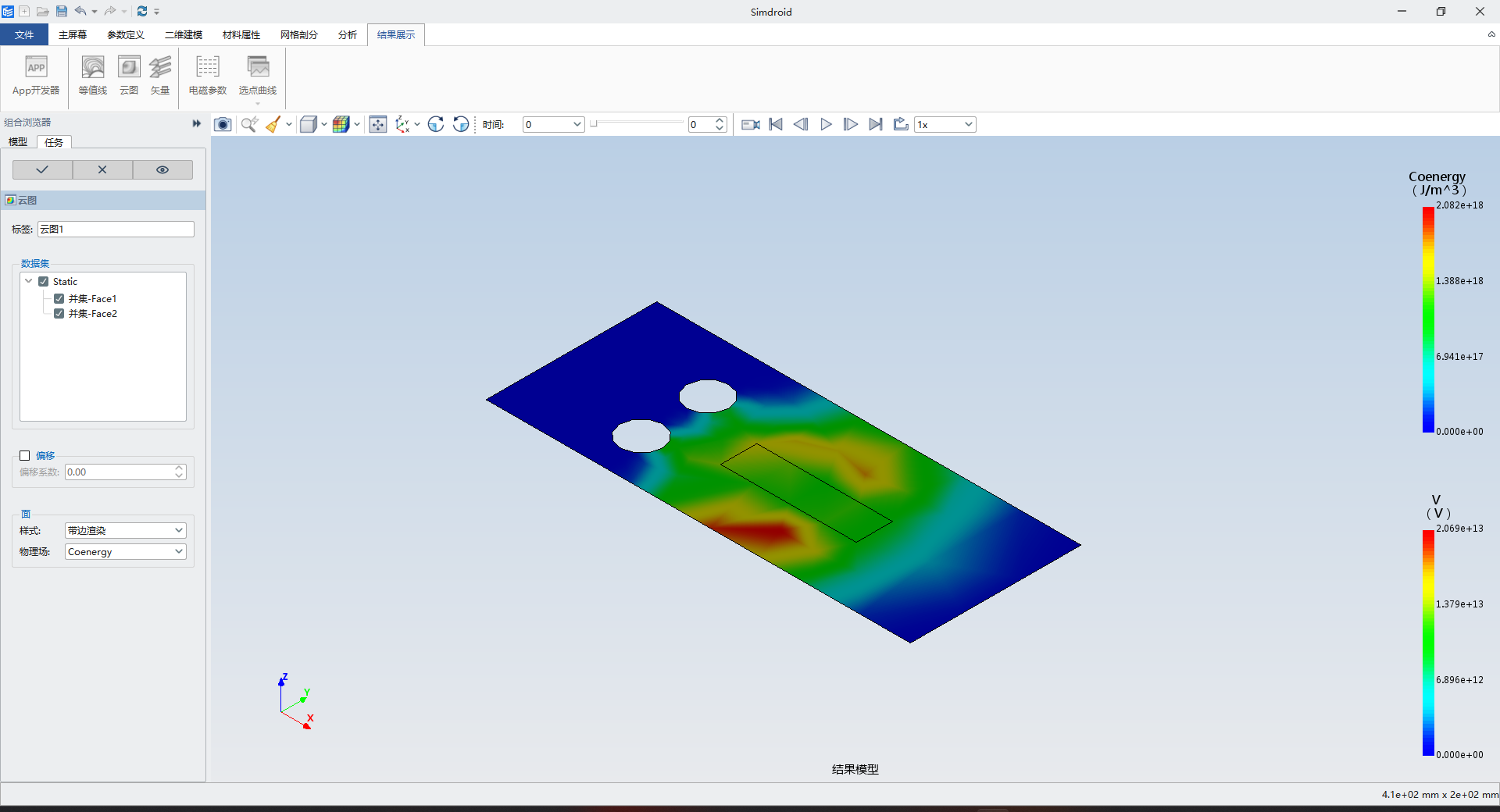Click the loop/export animation icon
The image size is (1500, 812).
coord(901,124)
